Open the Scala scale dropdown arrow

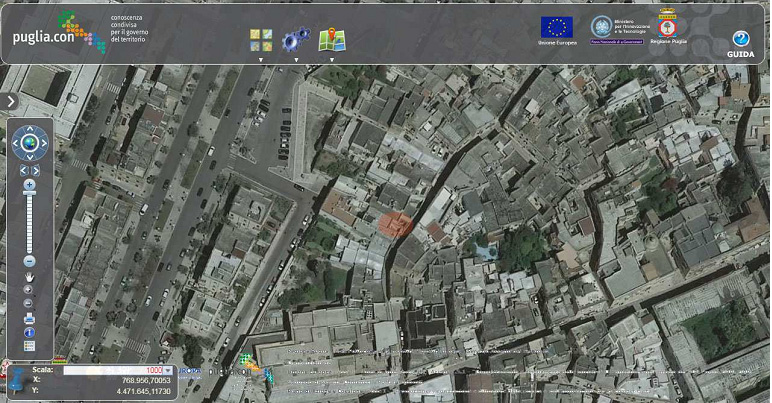(168, 371)
